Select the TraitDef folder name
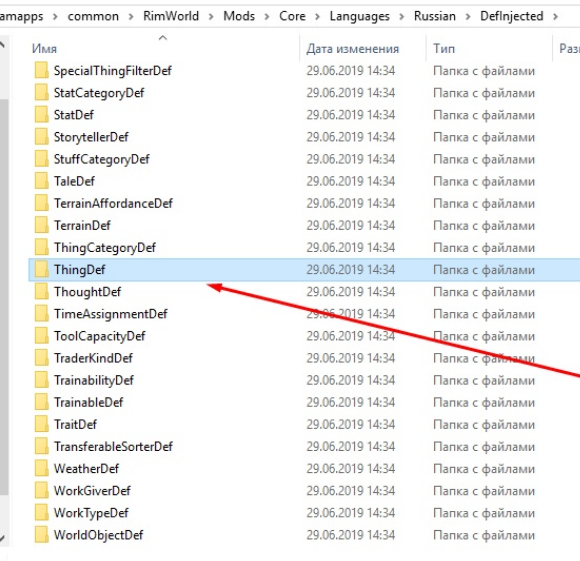Screen dimensions: 580x561 tap(75, 424)
